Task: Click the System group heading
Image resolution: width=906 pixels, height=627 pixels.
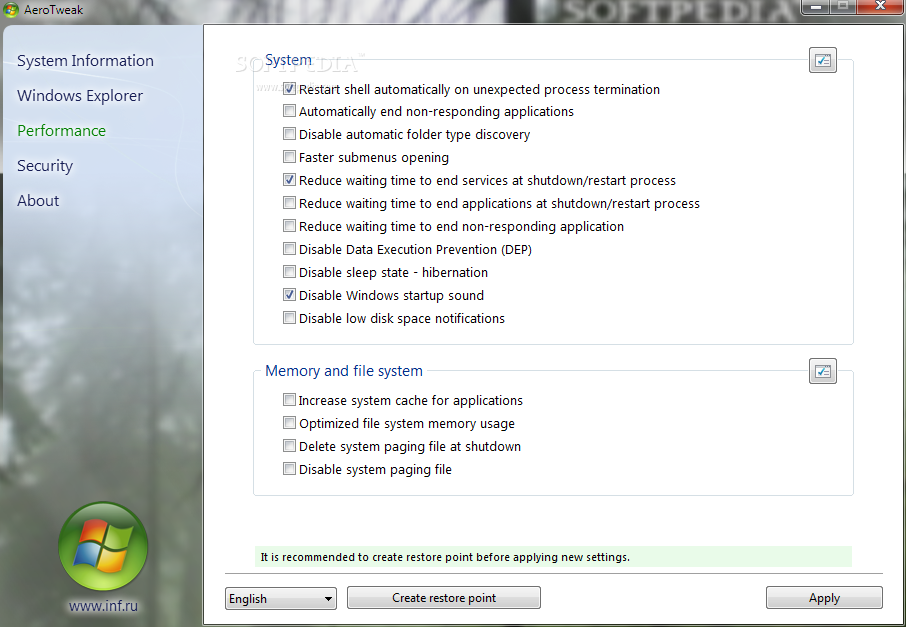Action: pyautogui.click(x=288, y=60)
